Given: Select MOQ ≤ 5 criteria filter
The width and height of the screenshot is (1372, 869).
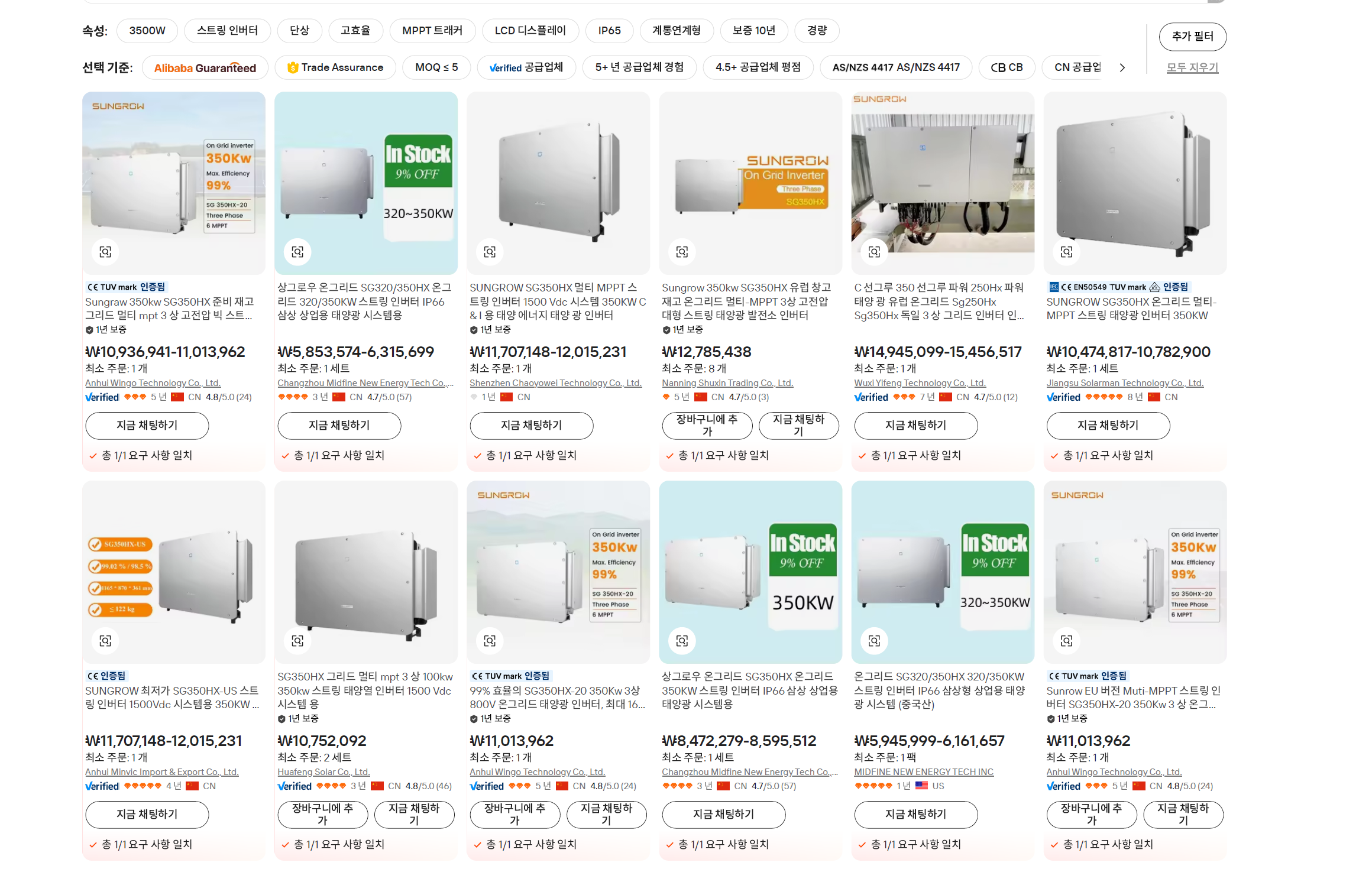Looking at the screenshot, I should pos(436,67).
